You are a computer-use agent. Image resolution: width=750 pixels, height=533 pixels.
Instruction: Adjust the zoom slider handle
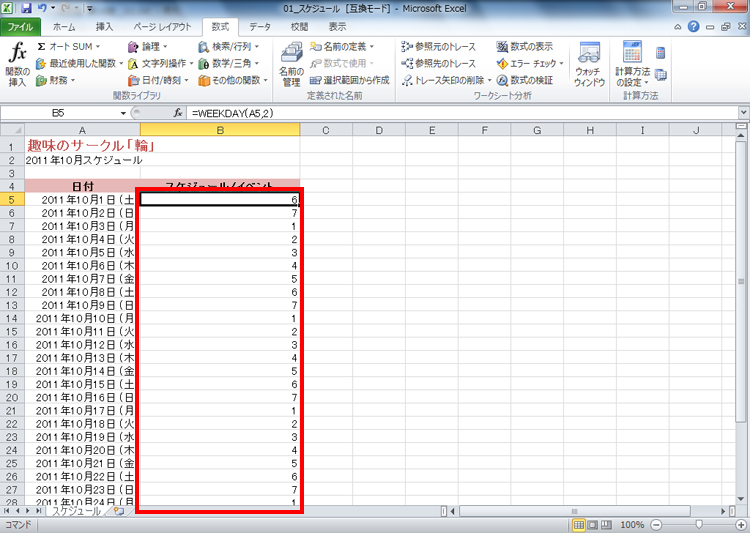699,525
